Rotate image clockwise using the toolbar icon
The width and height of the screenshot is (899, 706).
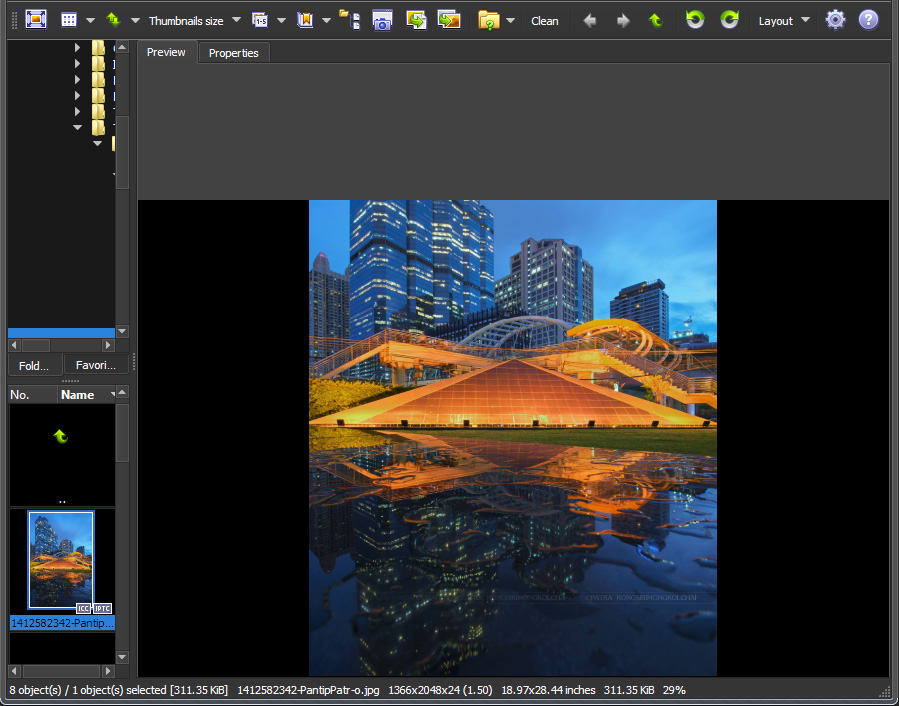pos(730,20)
